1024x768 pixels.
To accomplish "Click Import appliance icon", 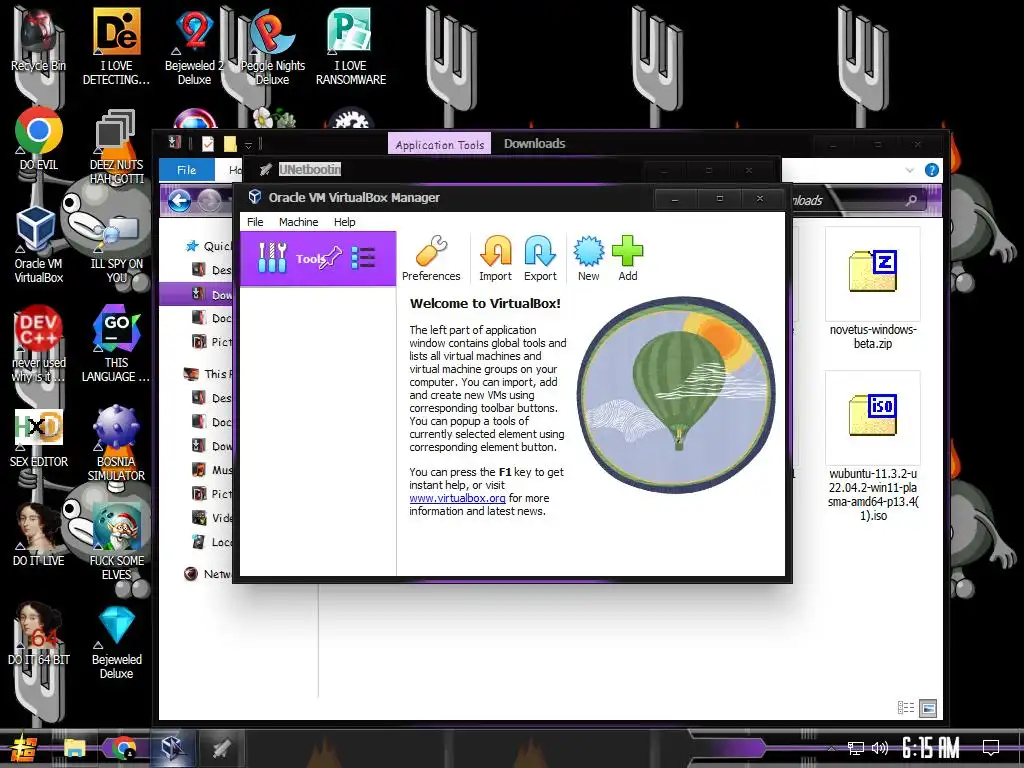I will 496,259.
